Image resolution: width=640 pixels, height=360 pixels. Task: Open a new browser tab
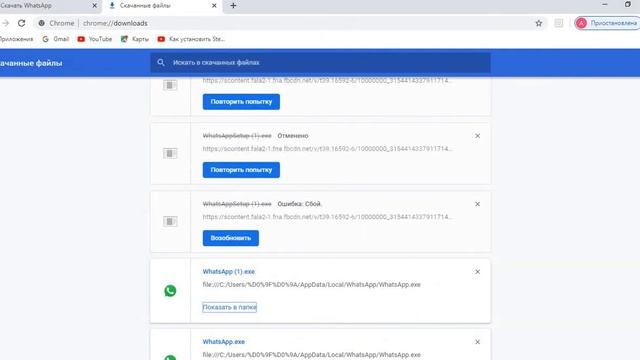[x=233, y=6]
